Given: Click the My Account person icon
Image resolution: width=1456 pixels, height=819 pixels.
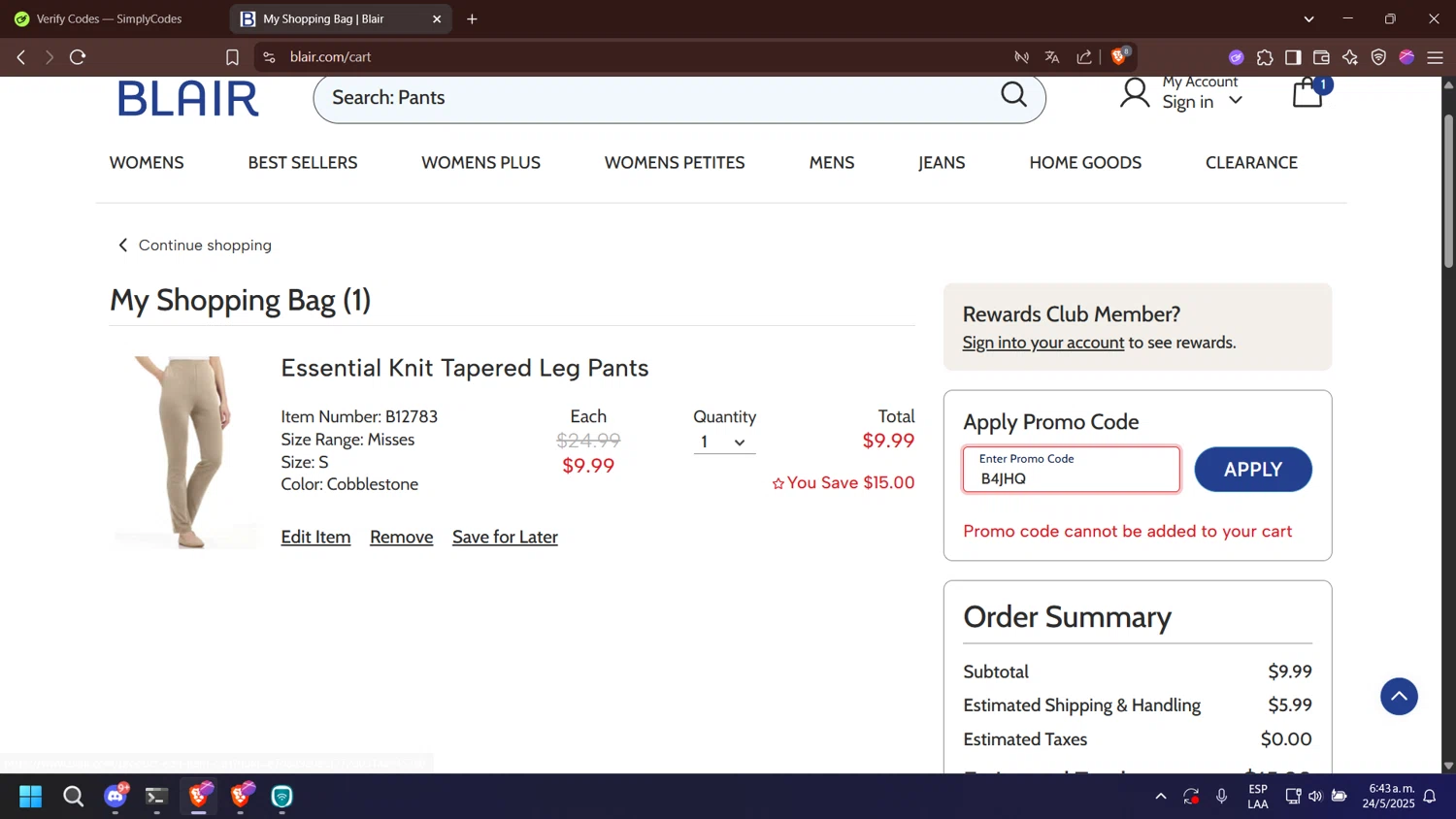Looking at the screenshot, I should (1135, 93).
